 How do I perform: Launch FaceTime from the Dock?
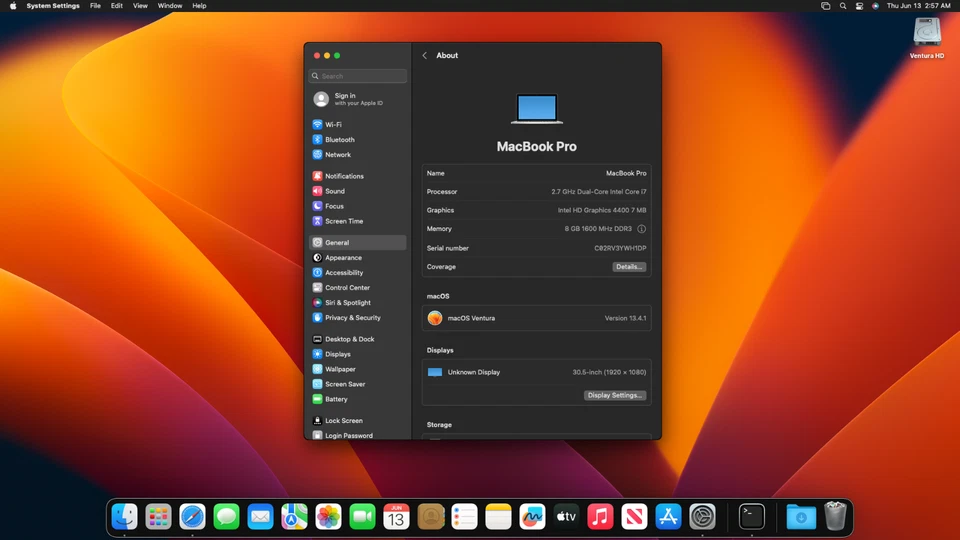362,517
